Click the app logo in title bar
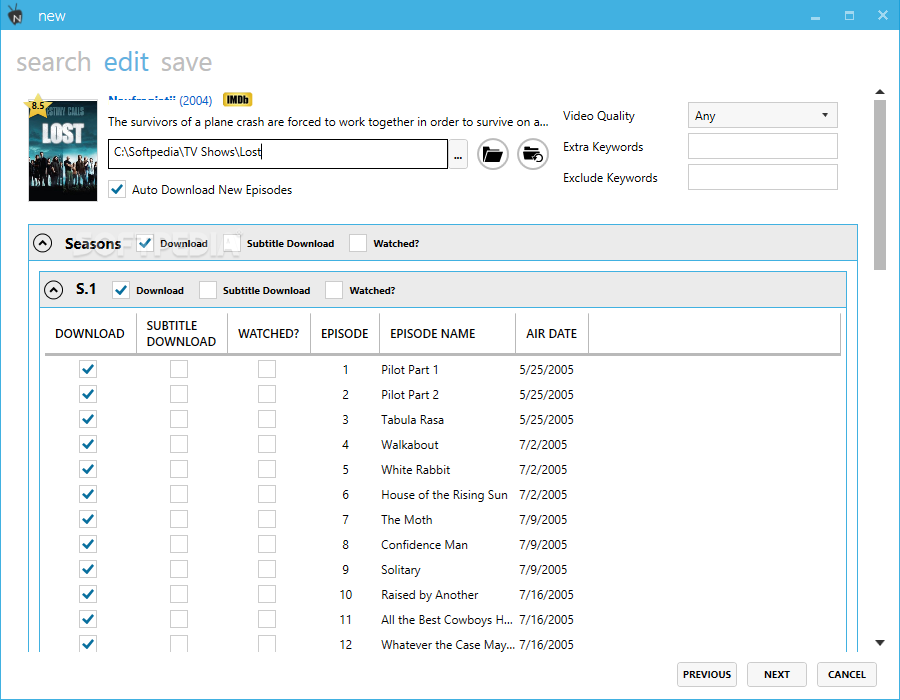Viewport: 900px width, 700px height. click(x=15, y=14)
